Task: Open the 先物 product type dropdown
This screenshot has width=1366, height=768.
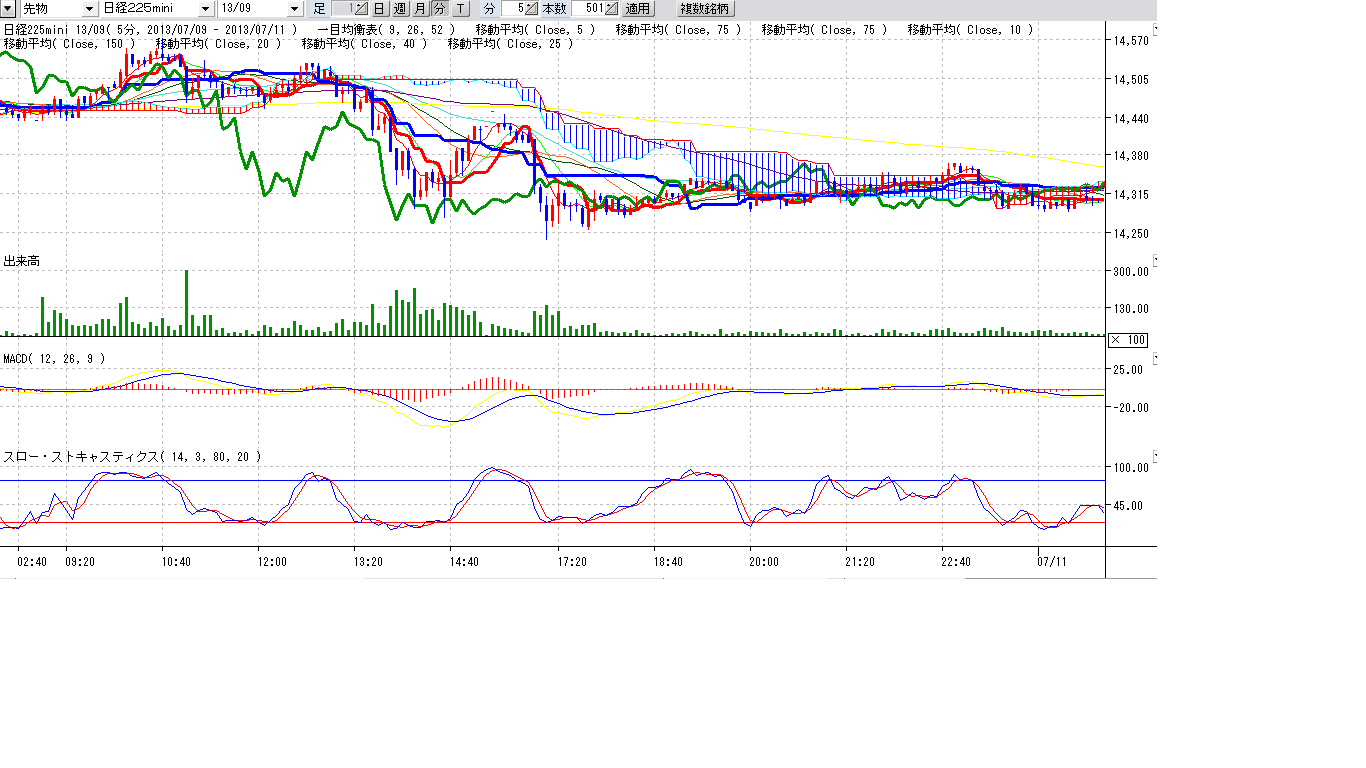Action: click(89, 9)
